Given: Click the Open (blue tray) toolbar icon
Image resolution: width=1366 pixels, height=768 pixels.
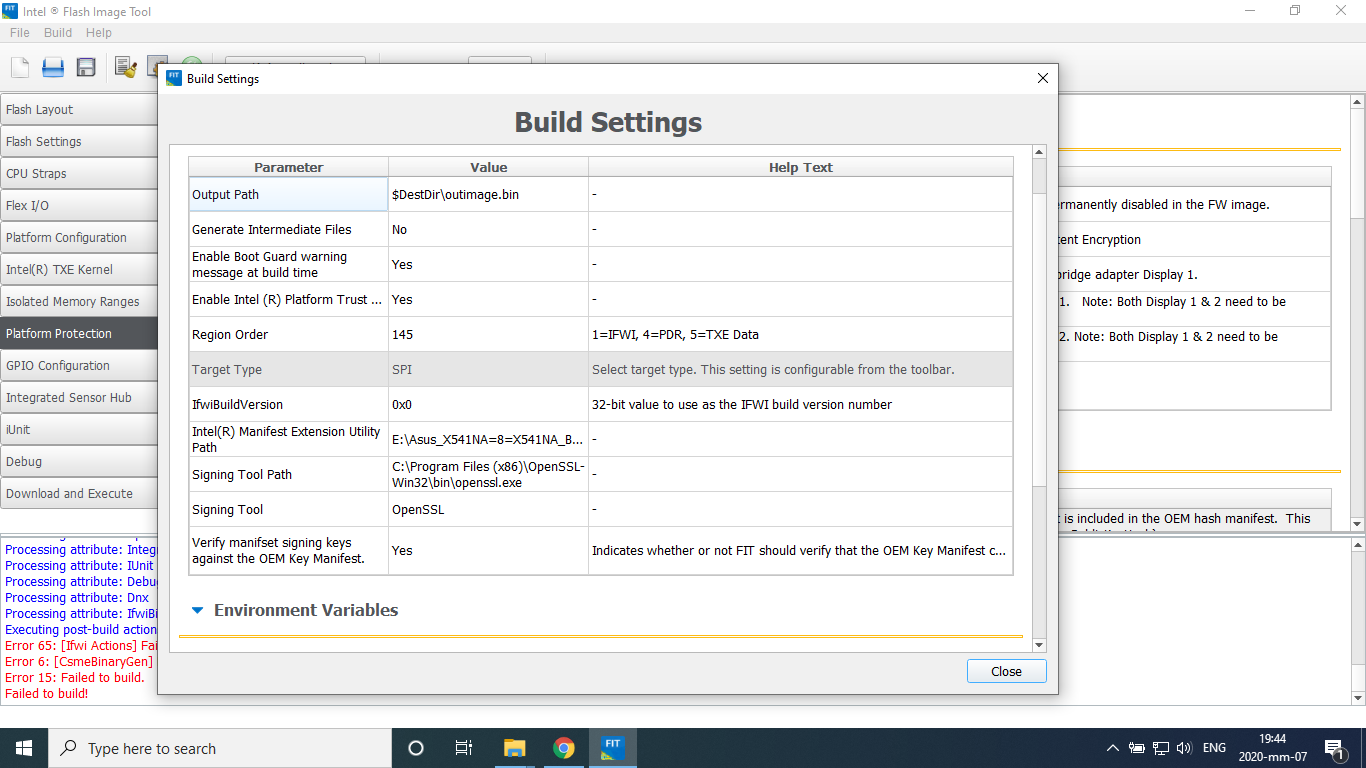Looking at the screenshot, I should 53,67.
